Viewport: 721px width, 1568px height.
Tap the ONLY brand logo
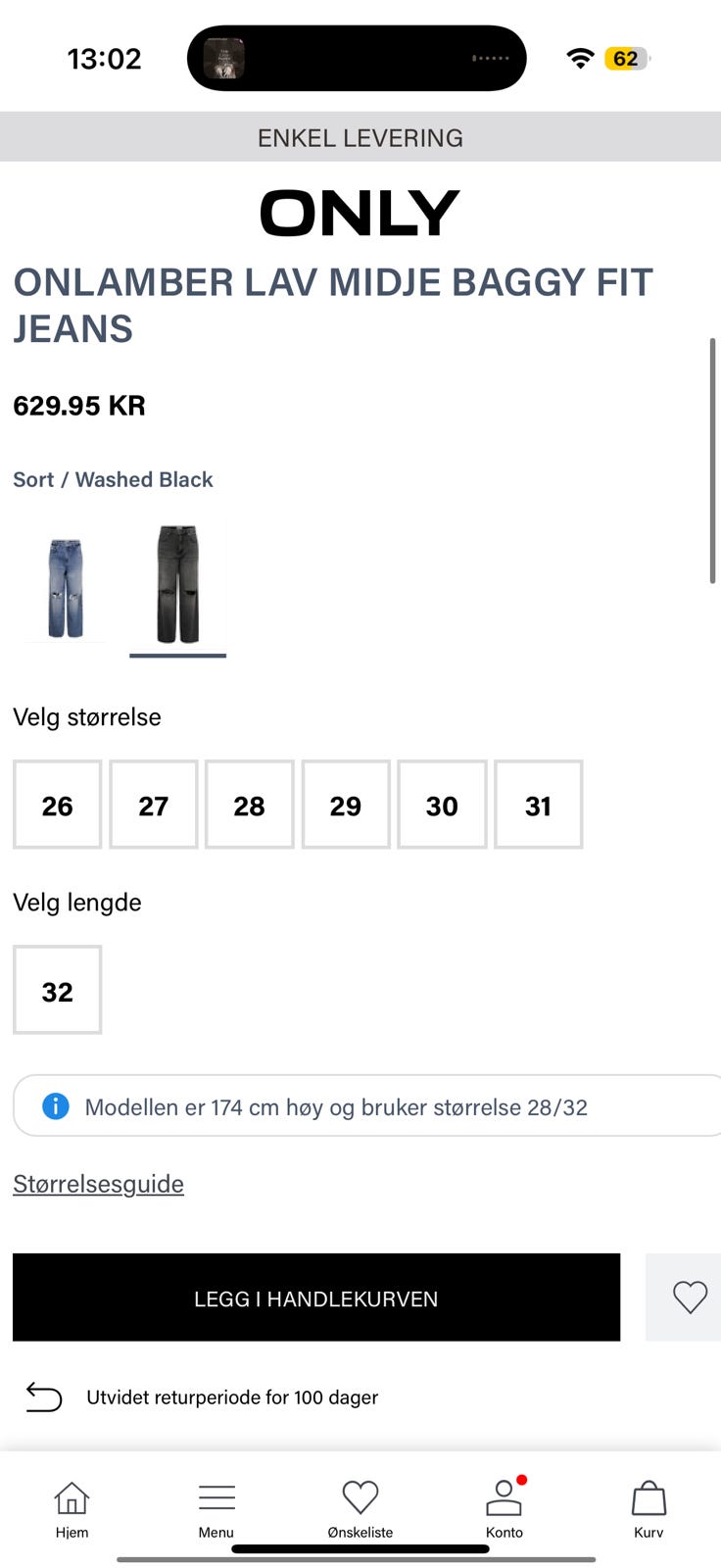[x=360, y=213]
